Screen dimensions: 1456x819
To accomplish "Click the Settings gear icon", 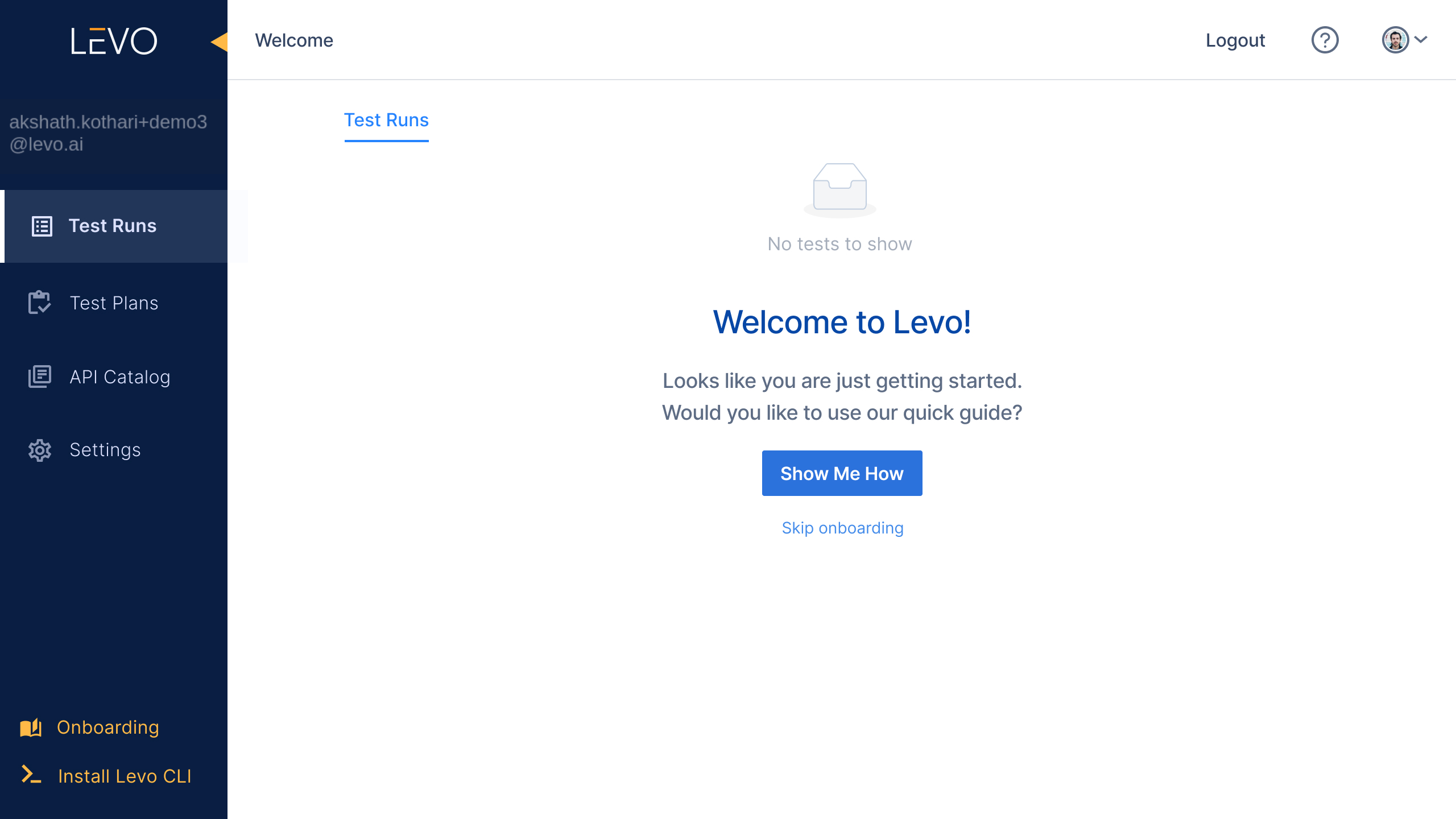I will 40,450.
